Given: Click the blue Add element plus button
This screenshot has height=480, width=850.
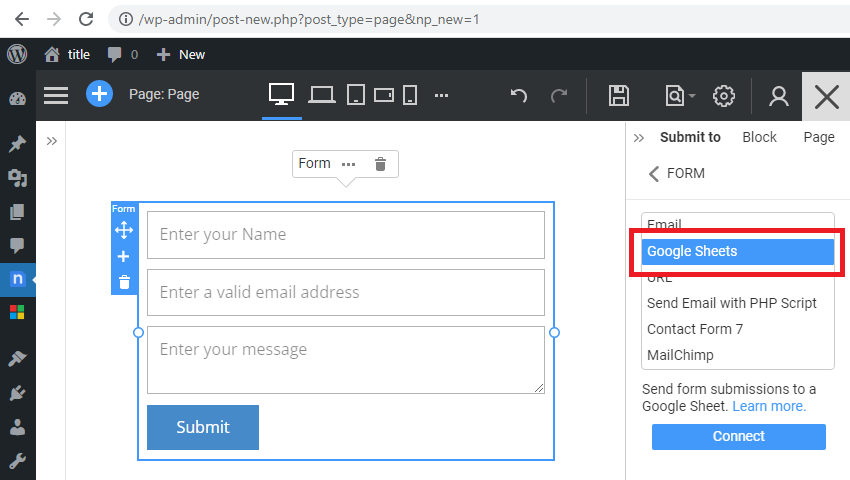Looking at the screenshot, I should tap(99, 94).
